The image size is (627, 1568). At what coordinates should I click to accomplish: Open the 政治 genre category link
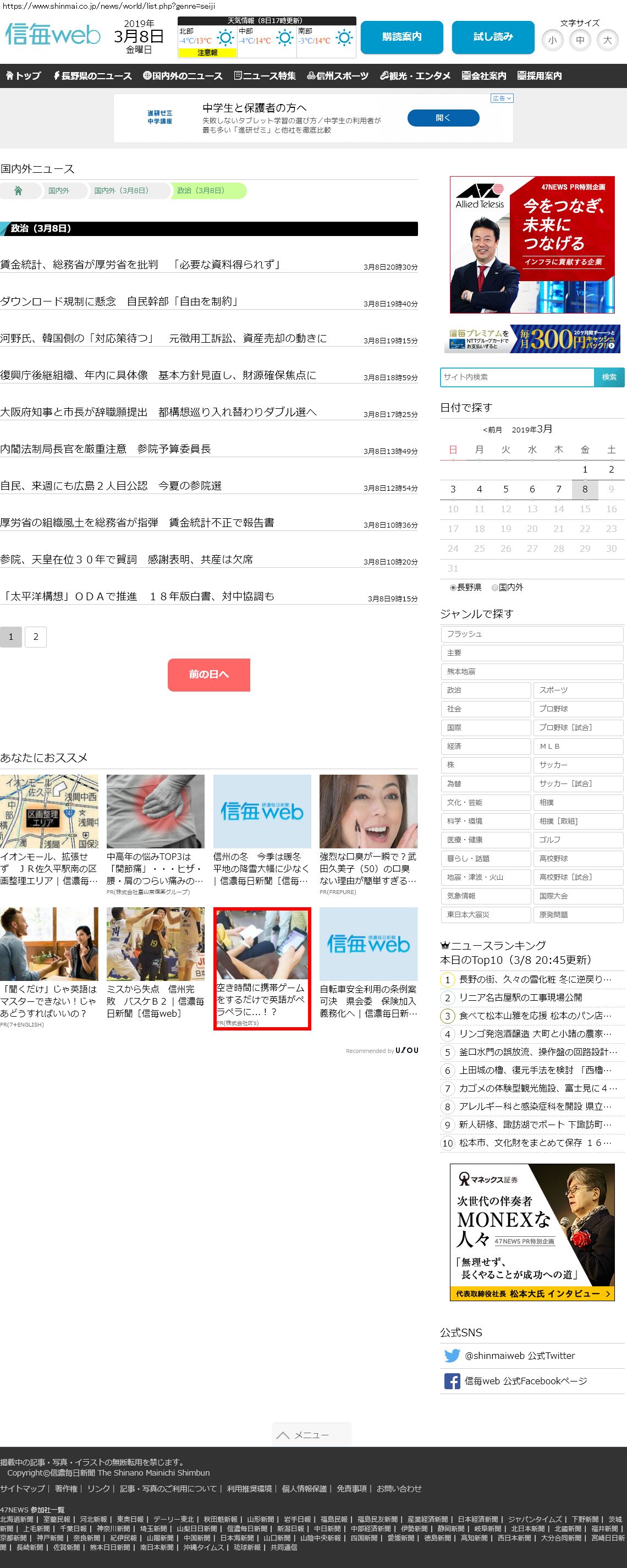tap(485, 690)
